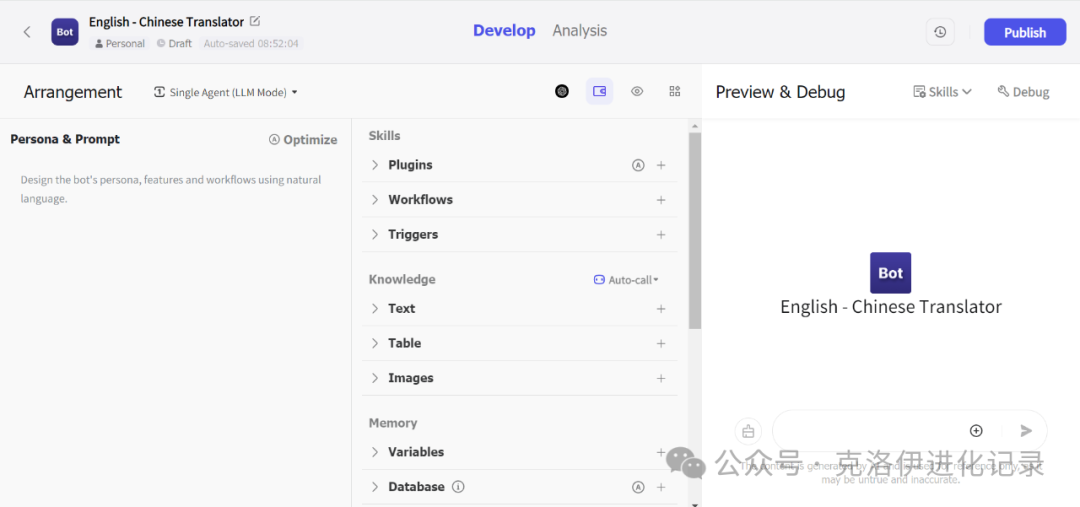This screenshot has width=1080, height=507.
Task: Expand the Database section
Action: [x=375, y=487]
